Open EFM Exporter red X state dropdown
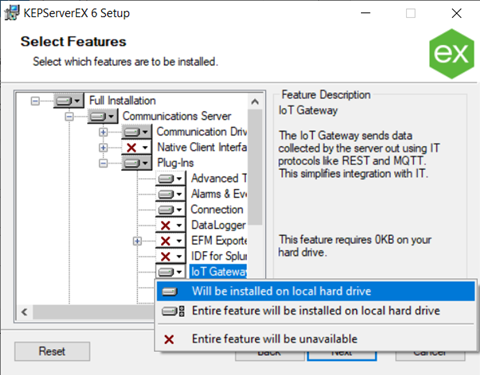Image resolution: width=480 pixels, height=375 pixels. click(x=170, y=241)
